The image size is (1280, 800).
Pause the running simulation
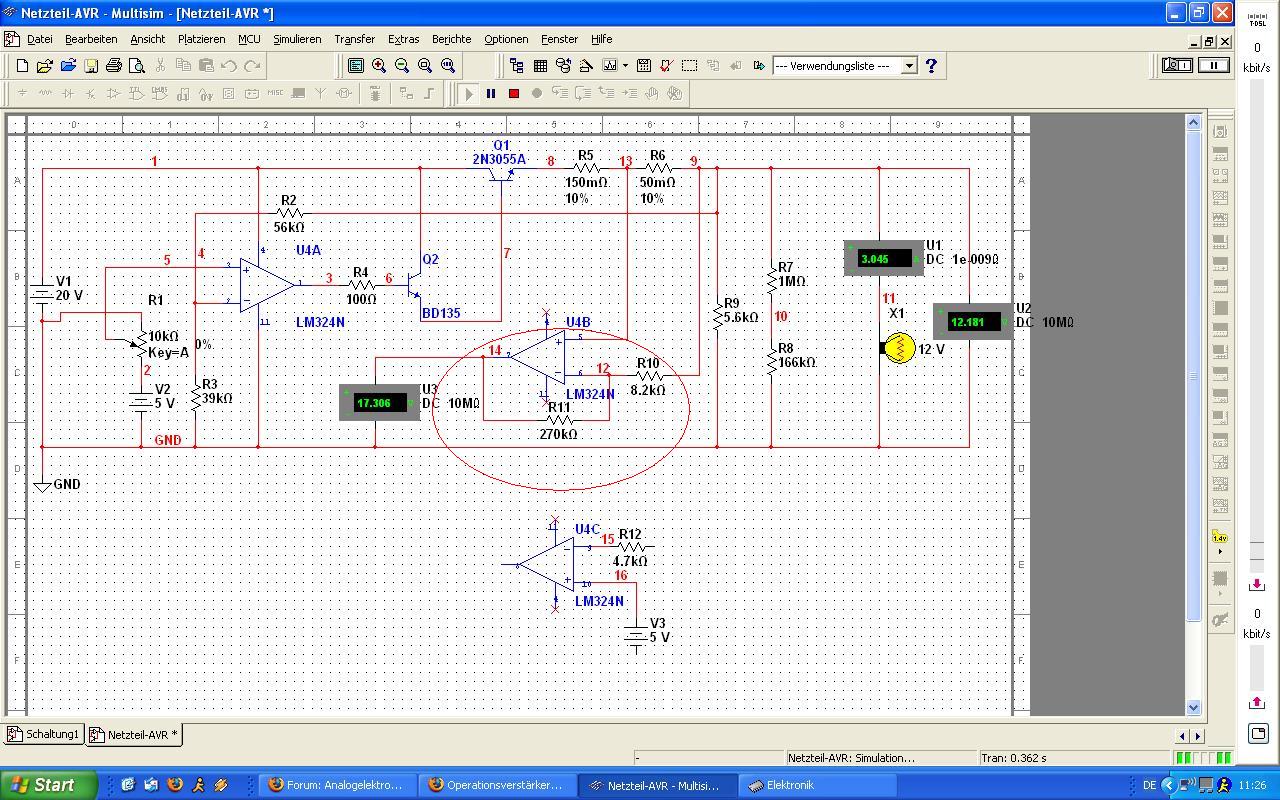tap(491, 93)
